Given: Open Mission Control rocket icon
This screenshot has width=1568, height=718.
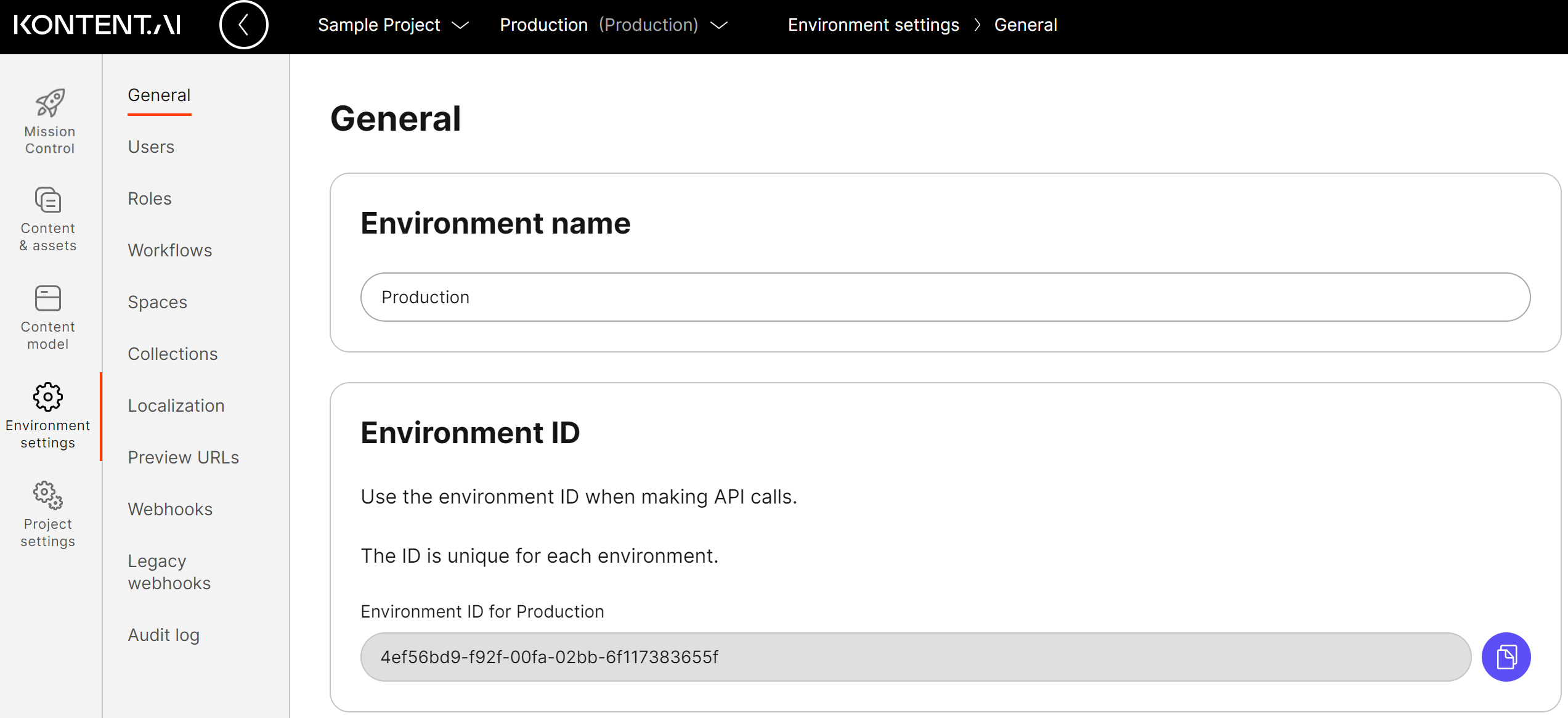Looking at the screenshot, I should coord(49,102).
